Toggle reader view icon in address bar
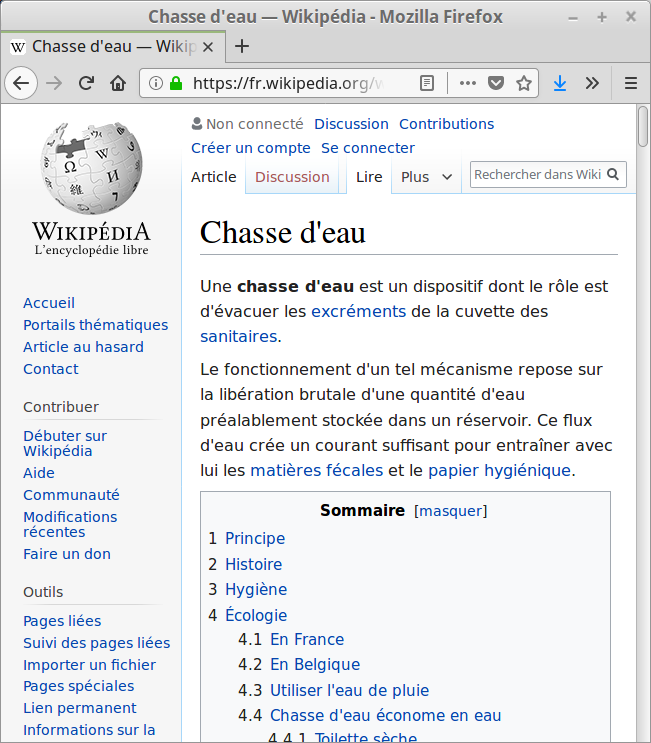 427,84
